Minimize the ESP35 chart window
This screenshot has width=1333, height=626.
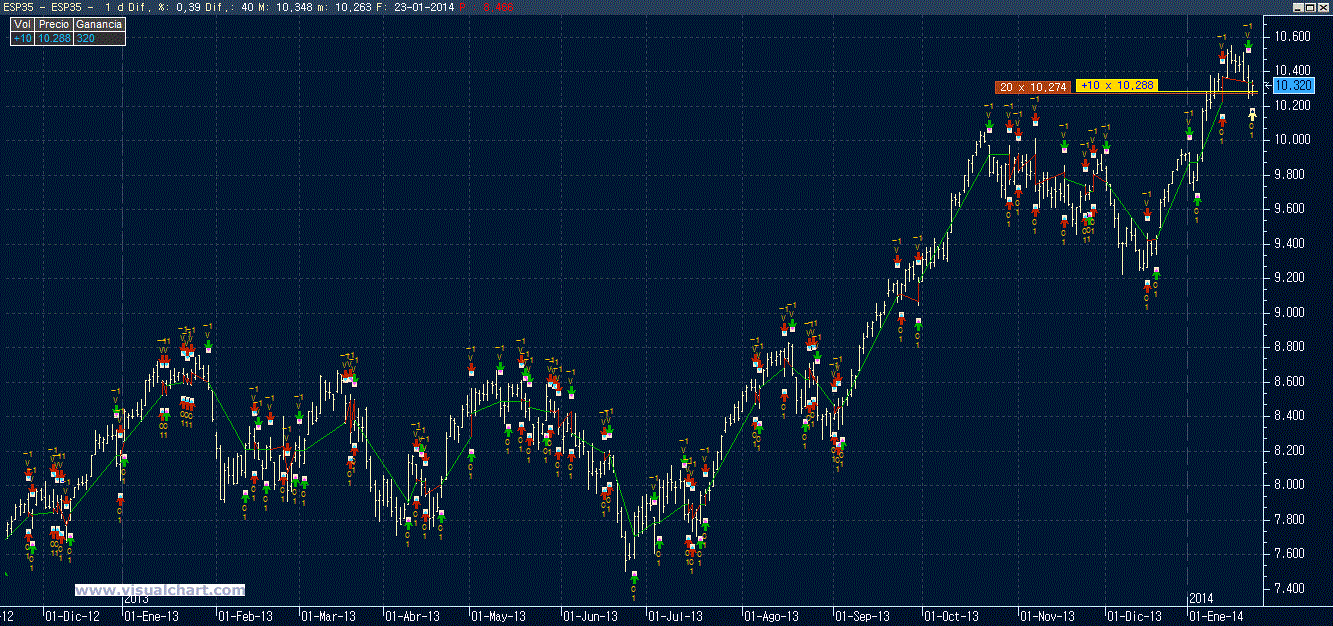click(x=1297, y=6)
